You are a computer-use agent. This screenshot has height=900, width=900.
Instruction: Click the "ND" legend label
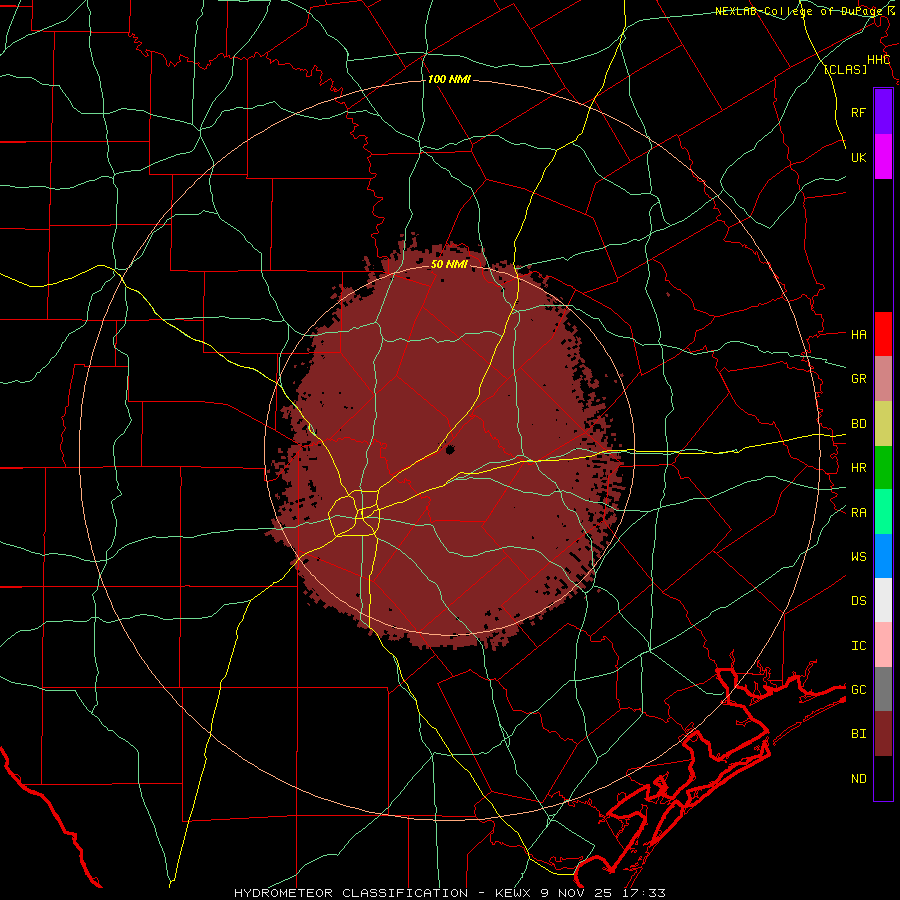[858, 778]
